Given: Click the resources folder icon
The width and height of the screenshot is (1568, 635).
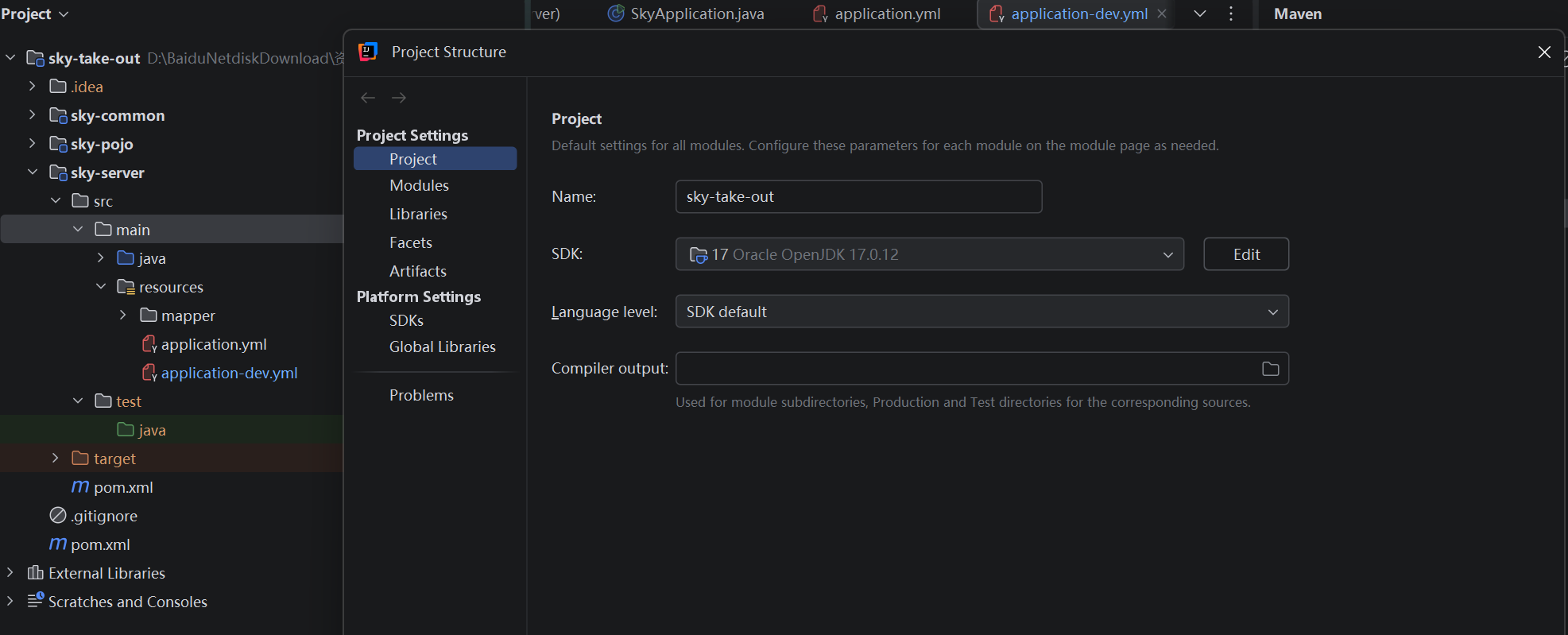Looking at the screenshot, I should (126, 286).
